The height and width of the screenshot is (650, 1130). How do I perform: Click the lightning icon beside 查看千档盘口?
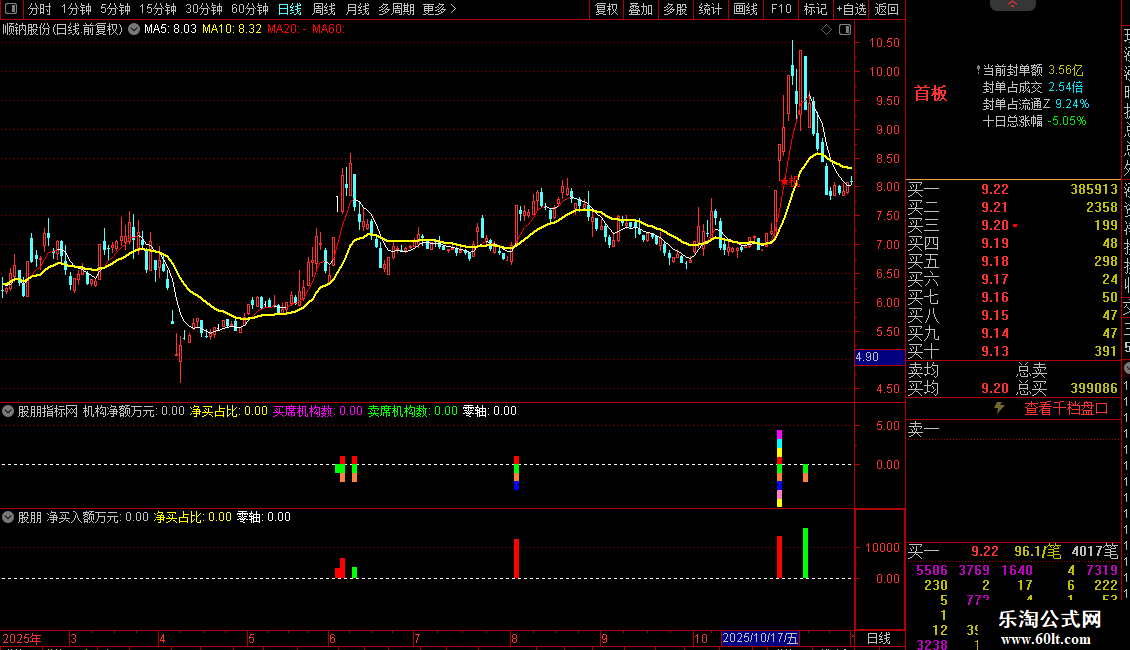(1000, 408)
